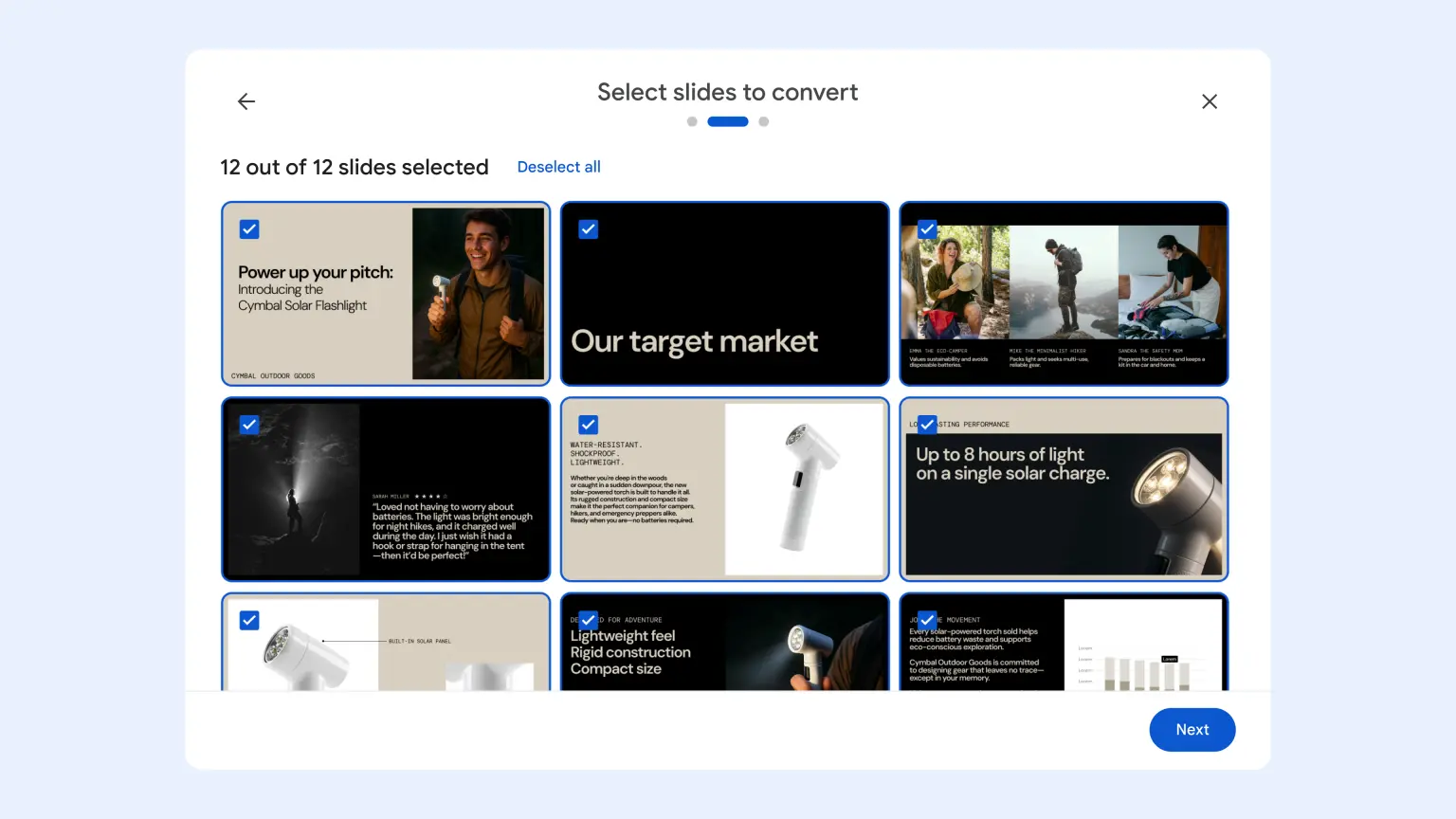Uncheck the Our target market slide checkbox
The image size is (1456, 819).
coord(589,229)
